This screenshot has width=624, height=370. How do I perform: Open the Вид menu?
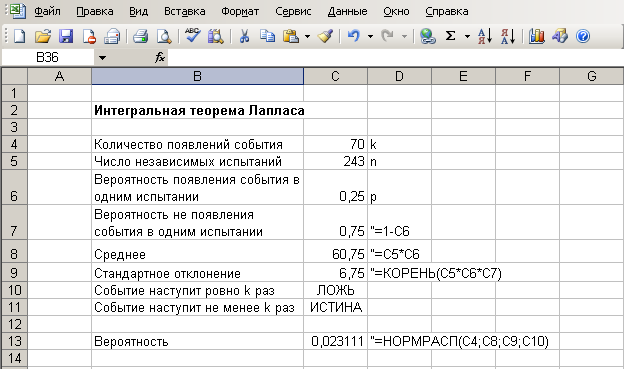(x=138, y=11)
